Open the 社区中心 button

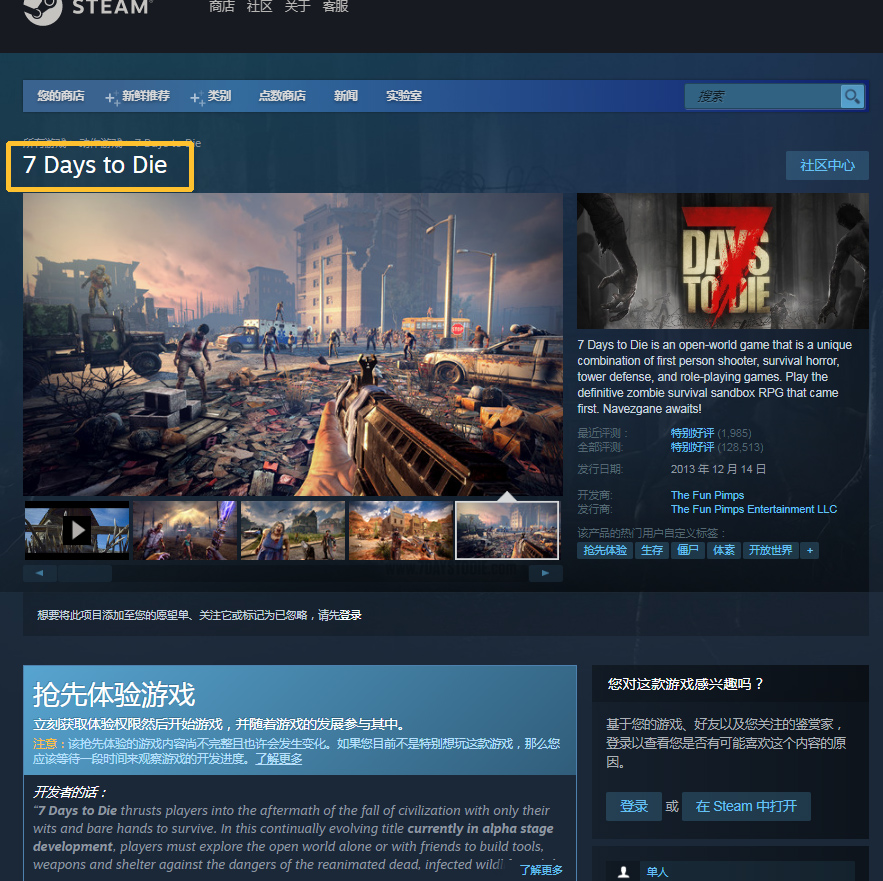coord(827,165)
